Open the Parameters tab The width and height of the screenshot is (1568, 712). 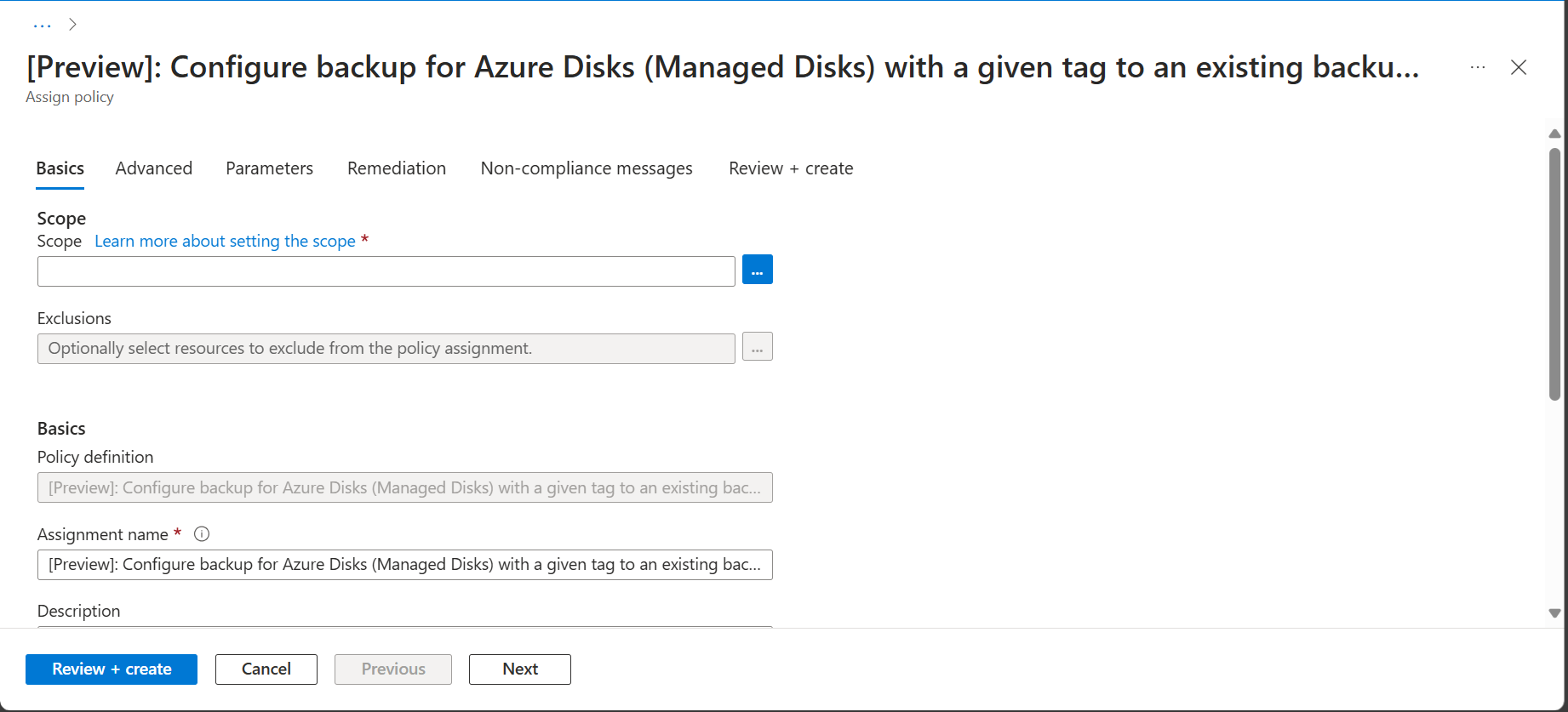click(x=269, y=168)
